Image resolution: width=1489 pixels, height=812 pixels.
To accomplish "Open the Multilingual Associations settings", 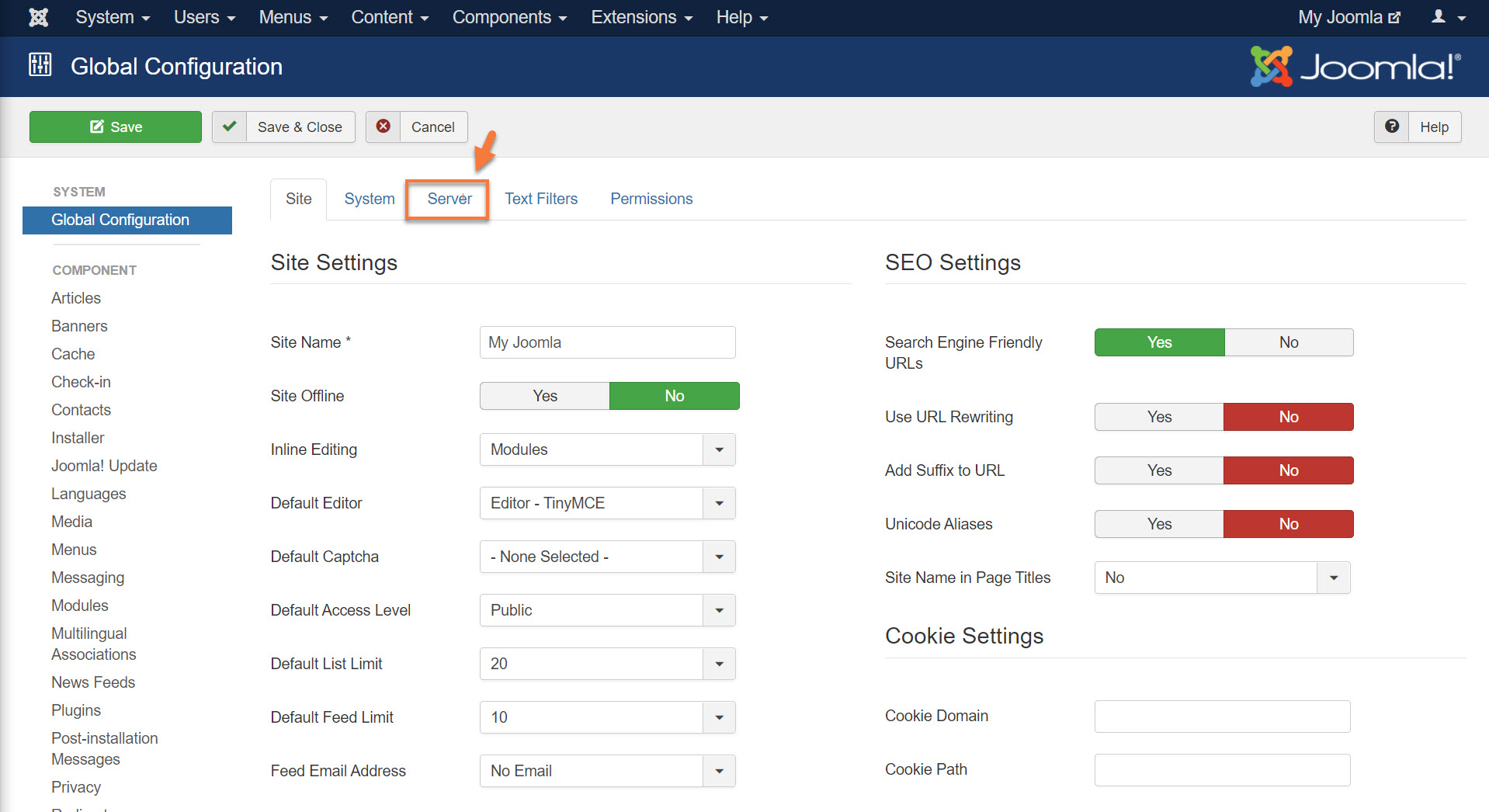I will pos(93,644).
